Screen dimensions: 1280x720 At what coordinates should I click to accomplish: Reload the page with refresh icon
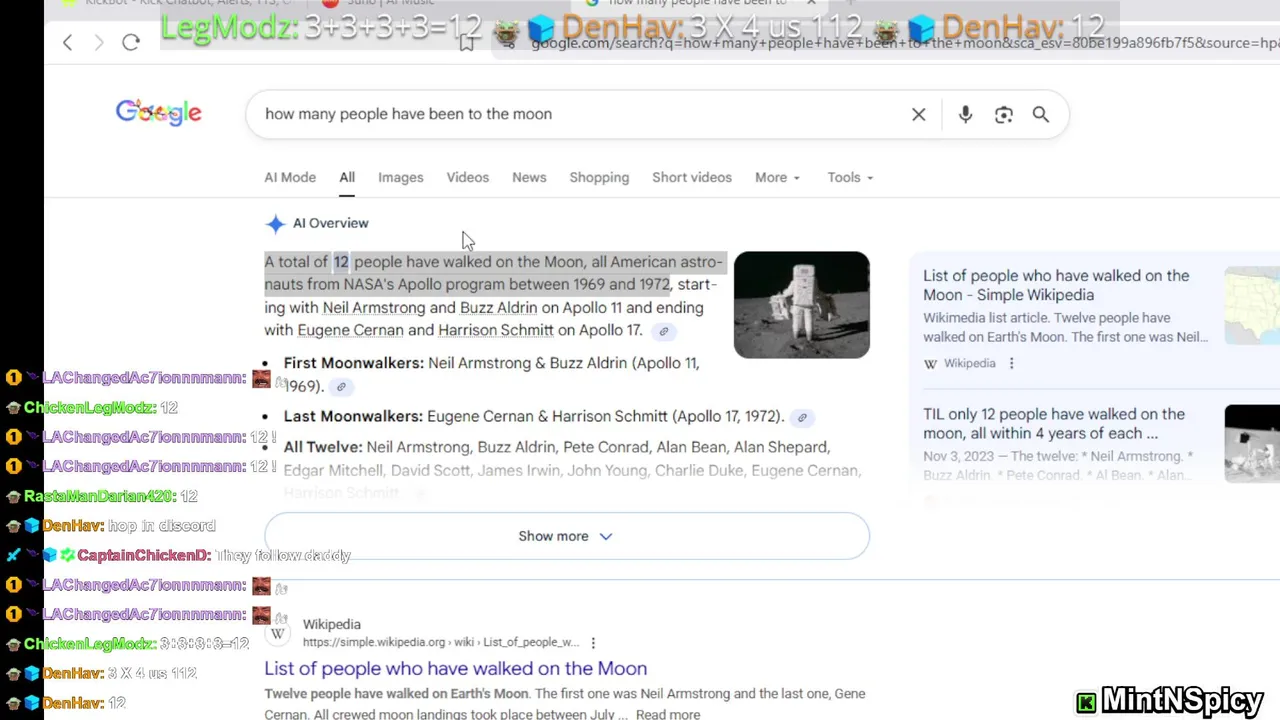click(131, 42)
